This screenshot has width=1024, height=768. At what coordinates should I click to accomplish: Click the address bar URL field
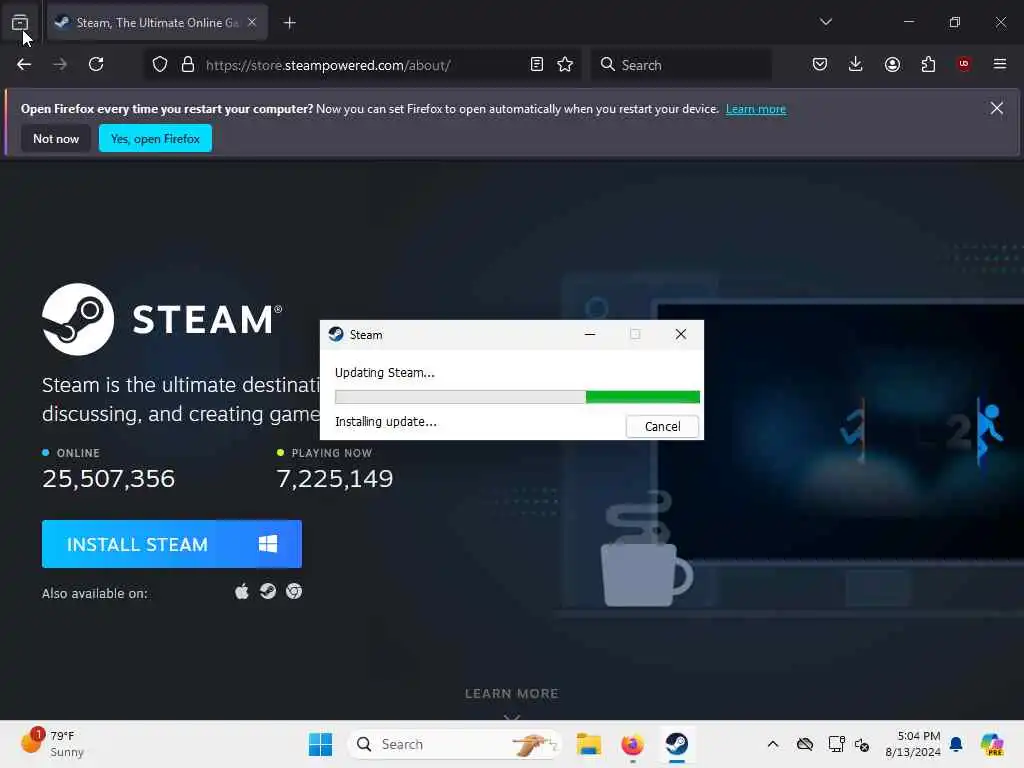click(x=363, y=65)
